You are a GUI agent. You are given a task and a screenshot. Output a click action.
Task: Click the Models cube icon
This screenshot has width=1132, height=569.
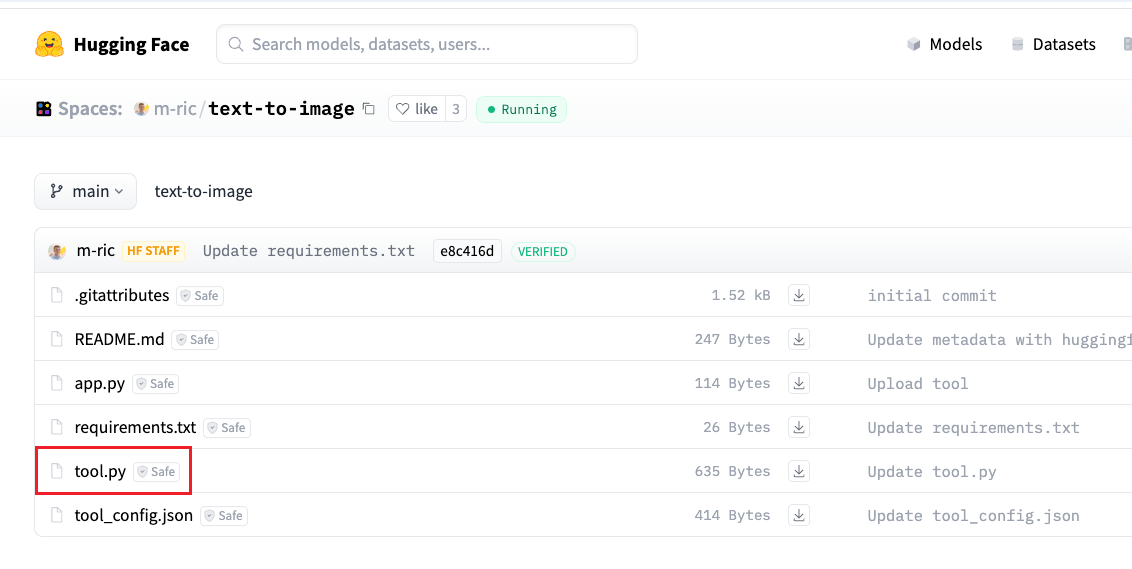914,45
